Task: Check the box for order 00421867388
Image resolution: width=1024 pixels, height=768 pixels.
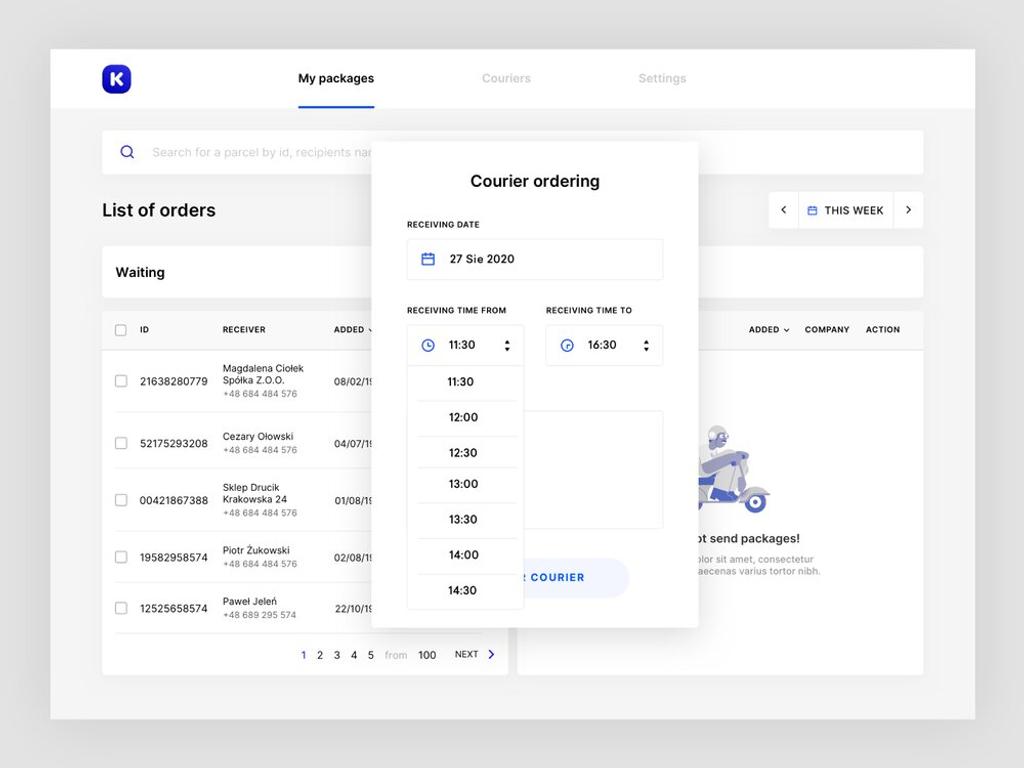Action: [121, 500]
